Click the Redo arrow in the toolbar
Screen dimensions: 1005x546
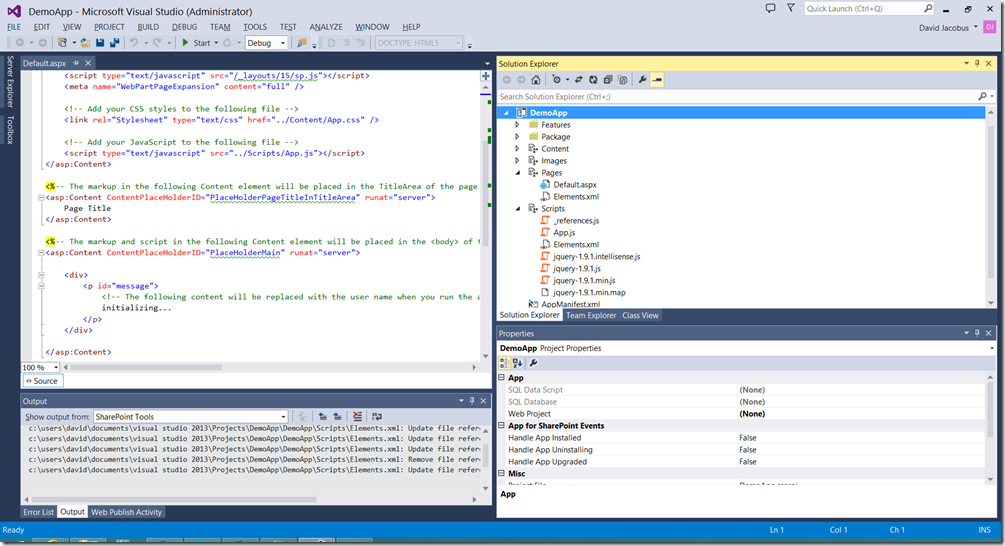tap(157, 43)
